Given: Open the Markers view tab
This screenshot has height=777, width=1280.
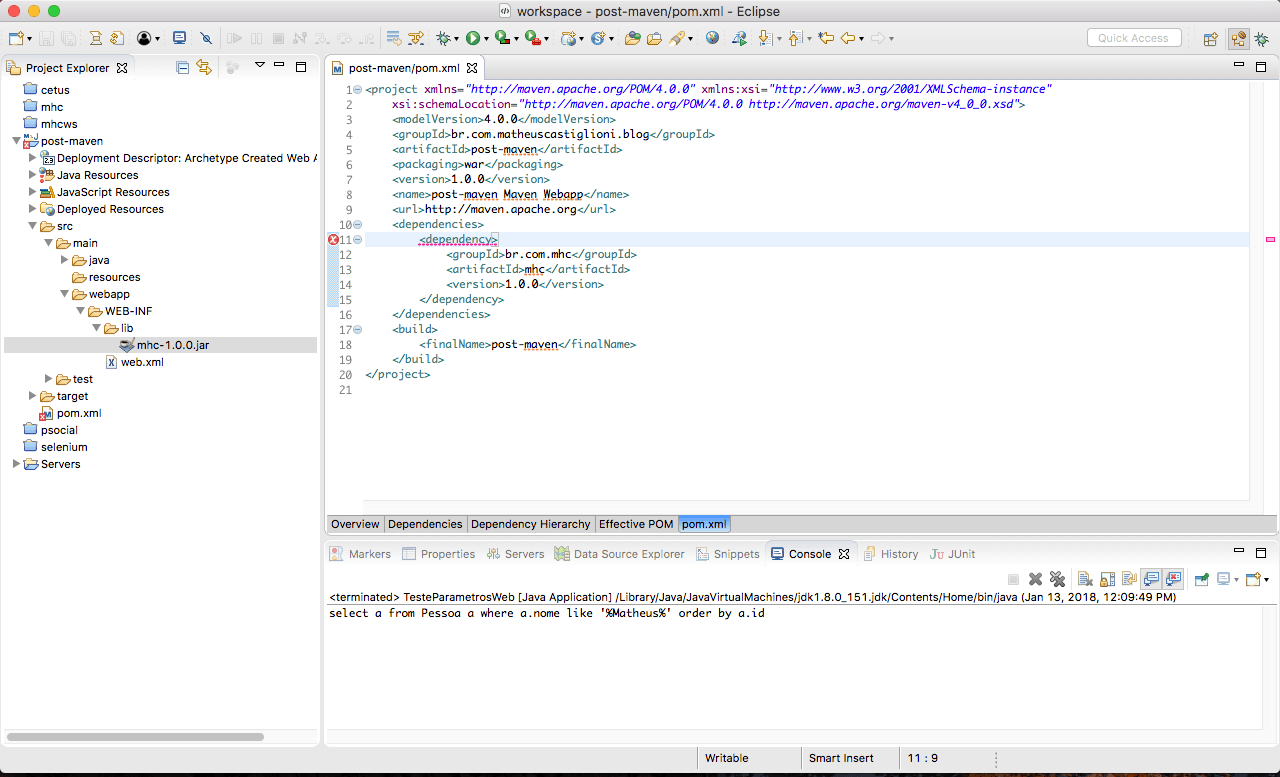Looking at the screenshot, I should point(361,554).
